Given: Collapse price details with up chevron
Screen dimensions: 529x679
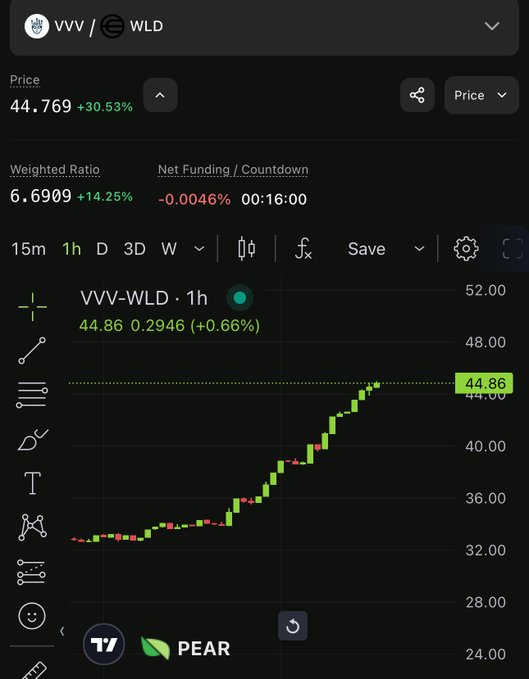Looking at the screenshot, I should pos(160,95).
